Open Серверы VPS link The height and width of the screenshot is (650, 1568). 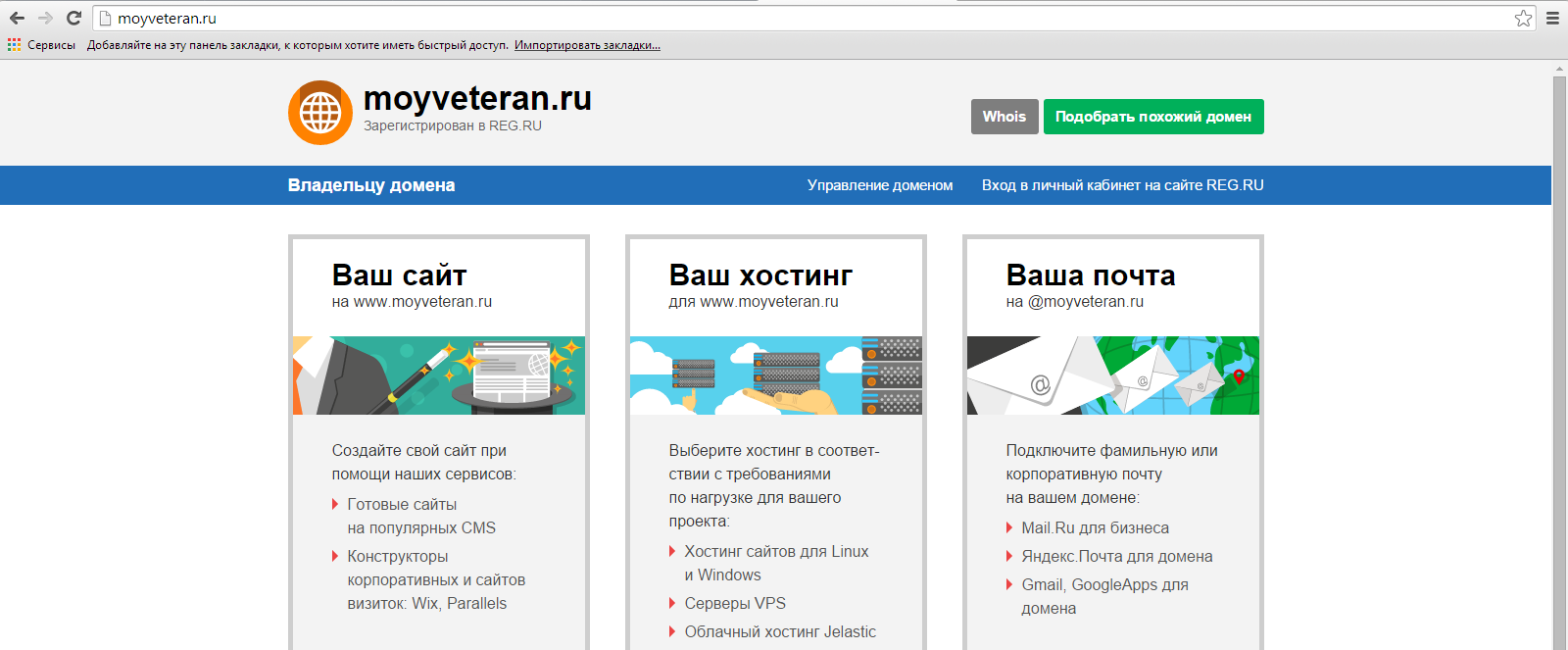point(735,603)
